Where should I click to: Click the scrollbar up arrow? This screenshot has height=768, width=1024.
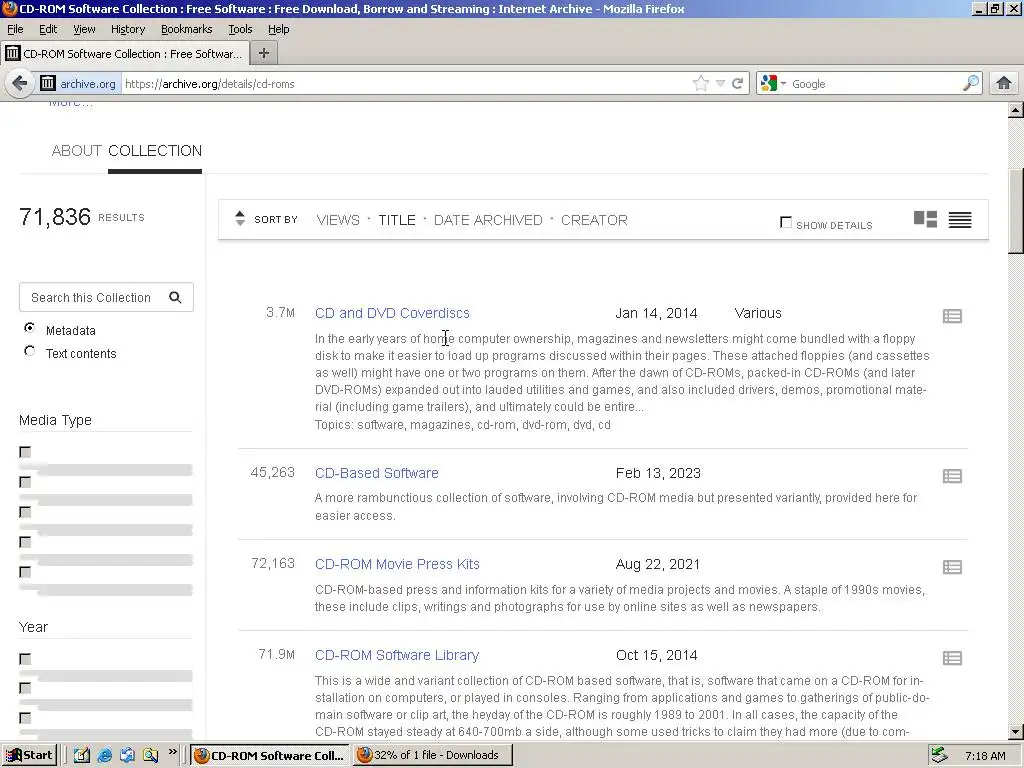(x=1016, y=110)
